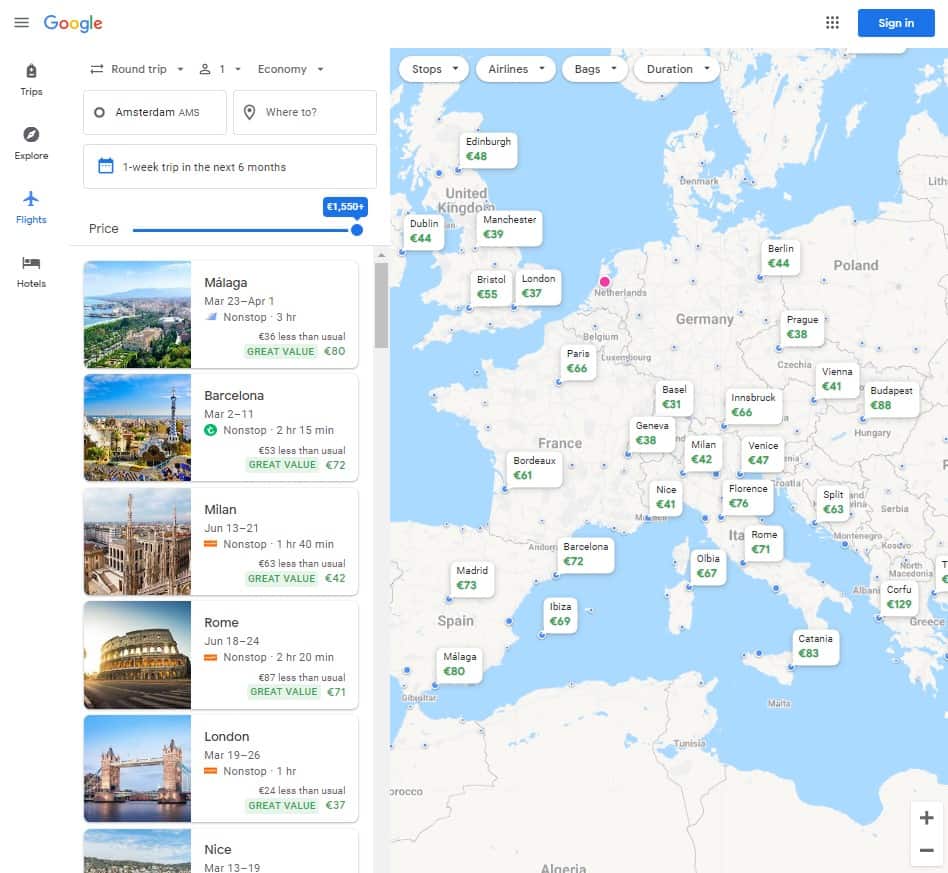Zoom out on the map
The width and height of the screenshot is (948, 873).
pos(926,850)
